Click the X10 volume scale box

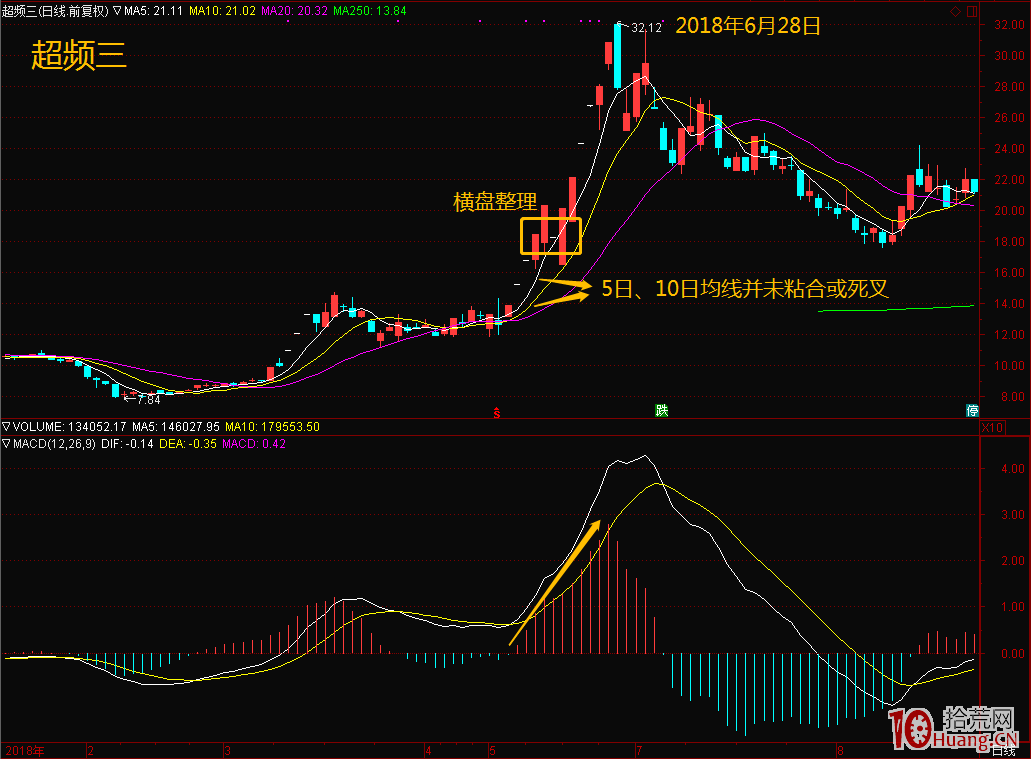coord(992,428)
